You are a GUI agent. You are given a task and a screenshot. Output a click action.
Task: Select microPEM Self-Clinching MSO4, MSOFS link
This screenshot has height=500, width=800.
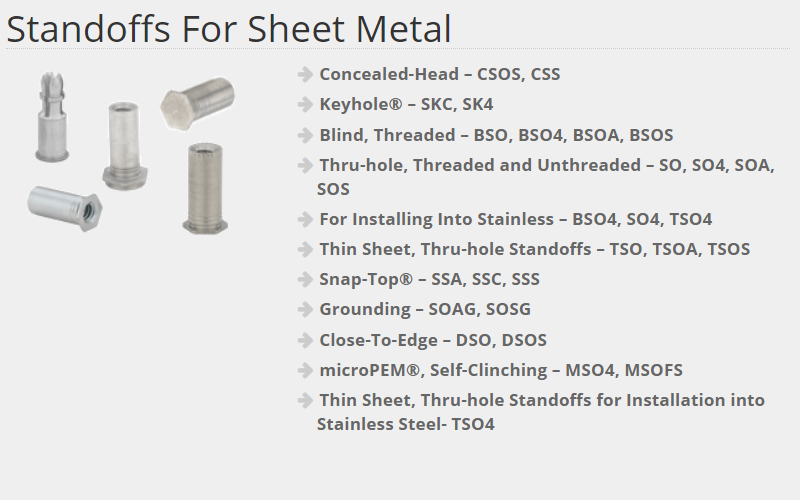point(501,370)
